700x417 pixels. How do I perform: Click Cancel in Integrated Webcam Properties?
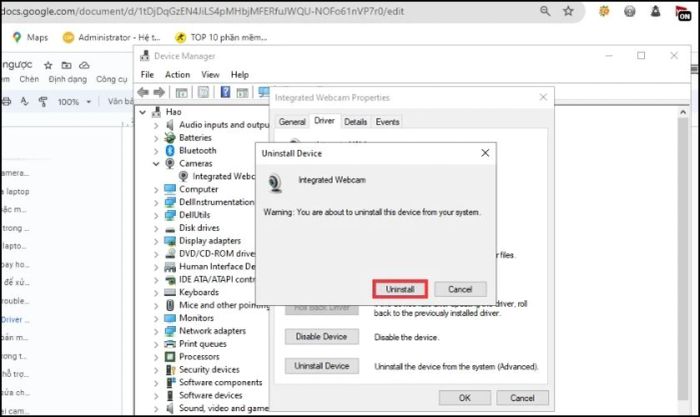(x=522, y=398)
